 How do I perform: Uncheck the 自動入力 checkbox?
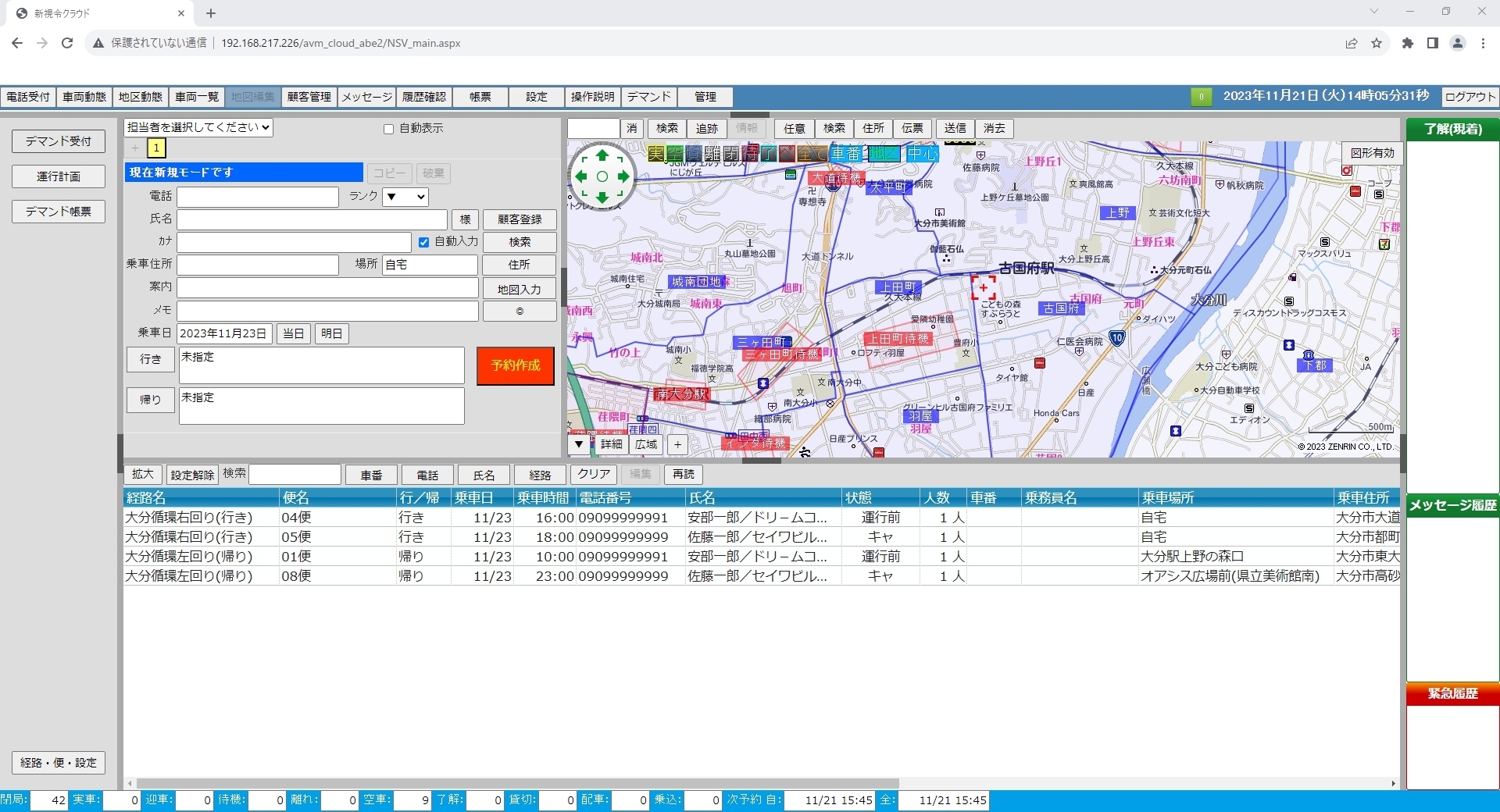423,242
